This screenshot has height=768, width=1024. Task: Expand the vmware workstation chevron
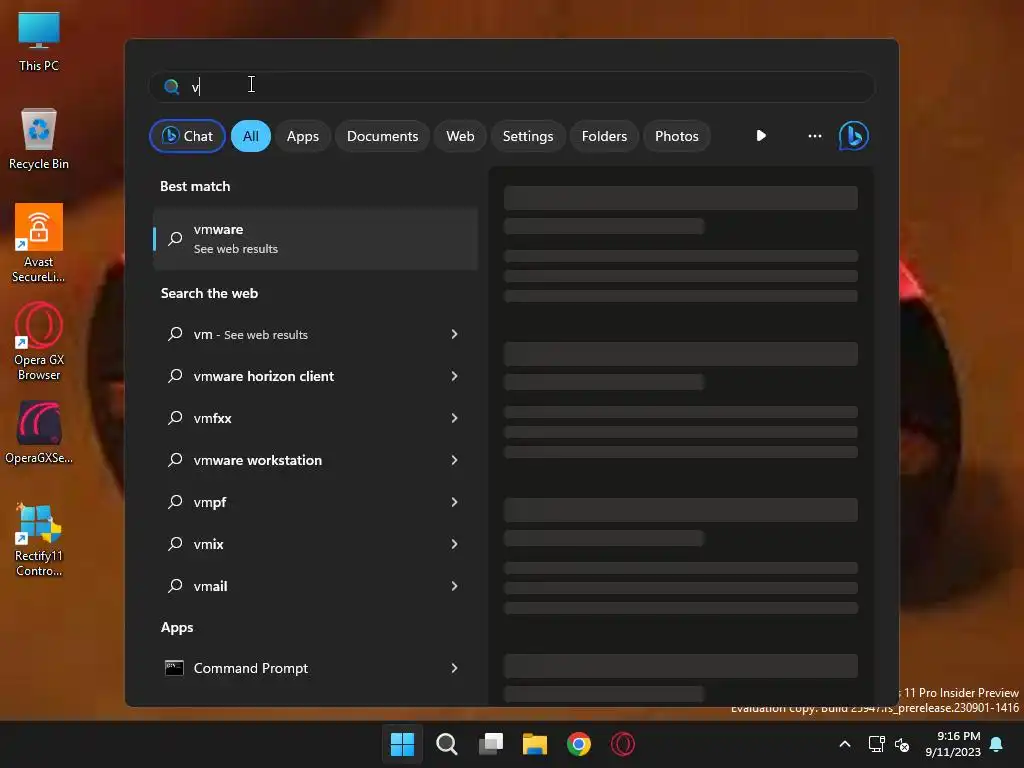(x=454, y=460)
